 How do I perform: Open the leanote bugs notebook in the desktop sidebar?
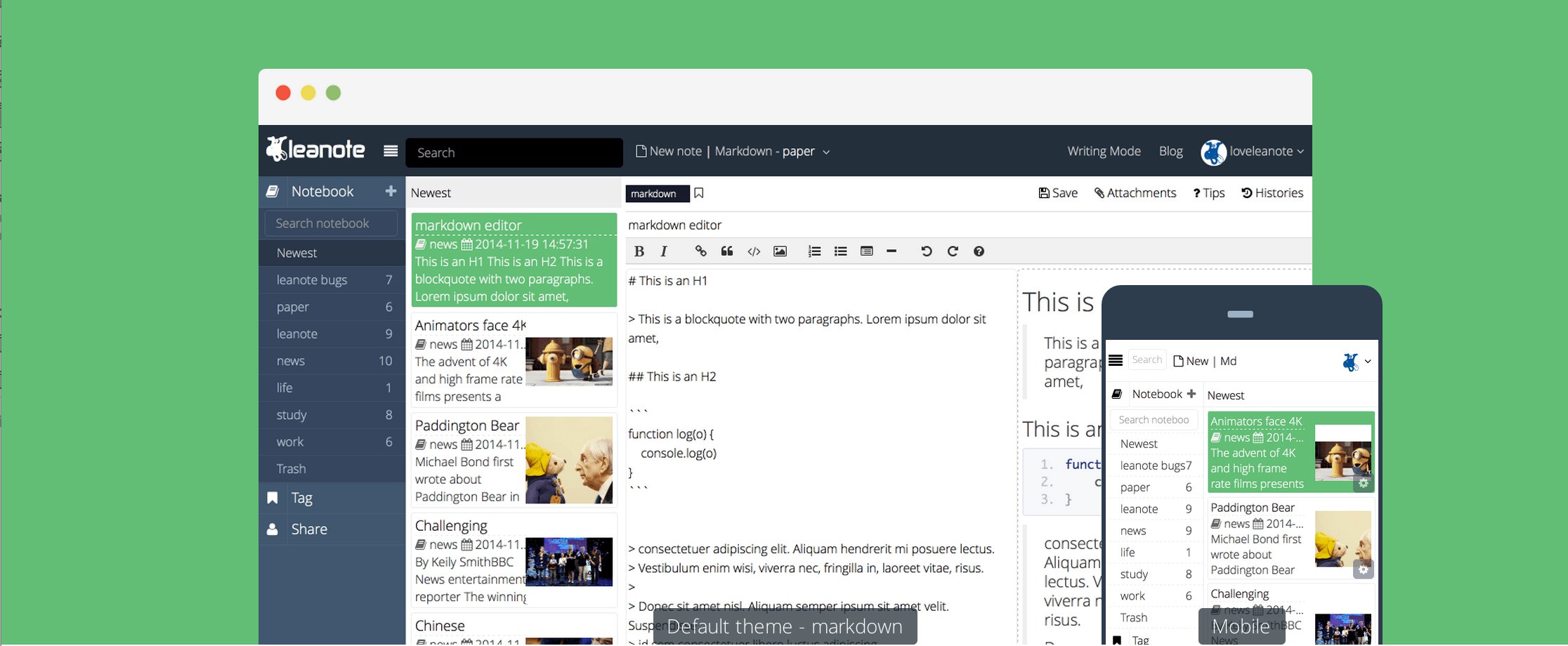click(332, 280)
